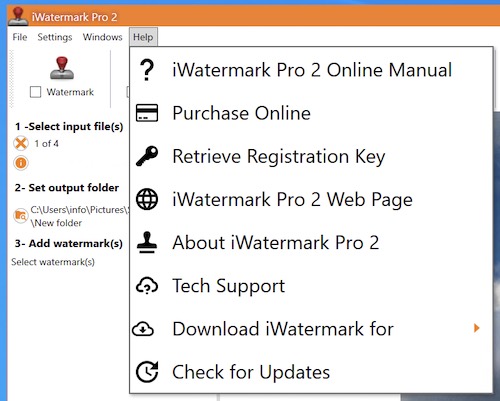Toggle the Watermark checkbox

[35, 92]
